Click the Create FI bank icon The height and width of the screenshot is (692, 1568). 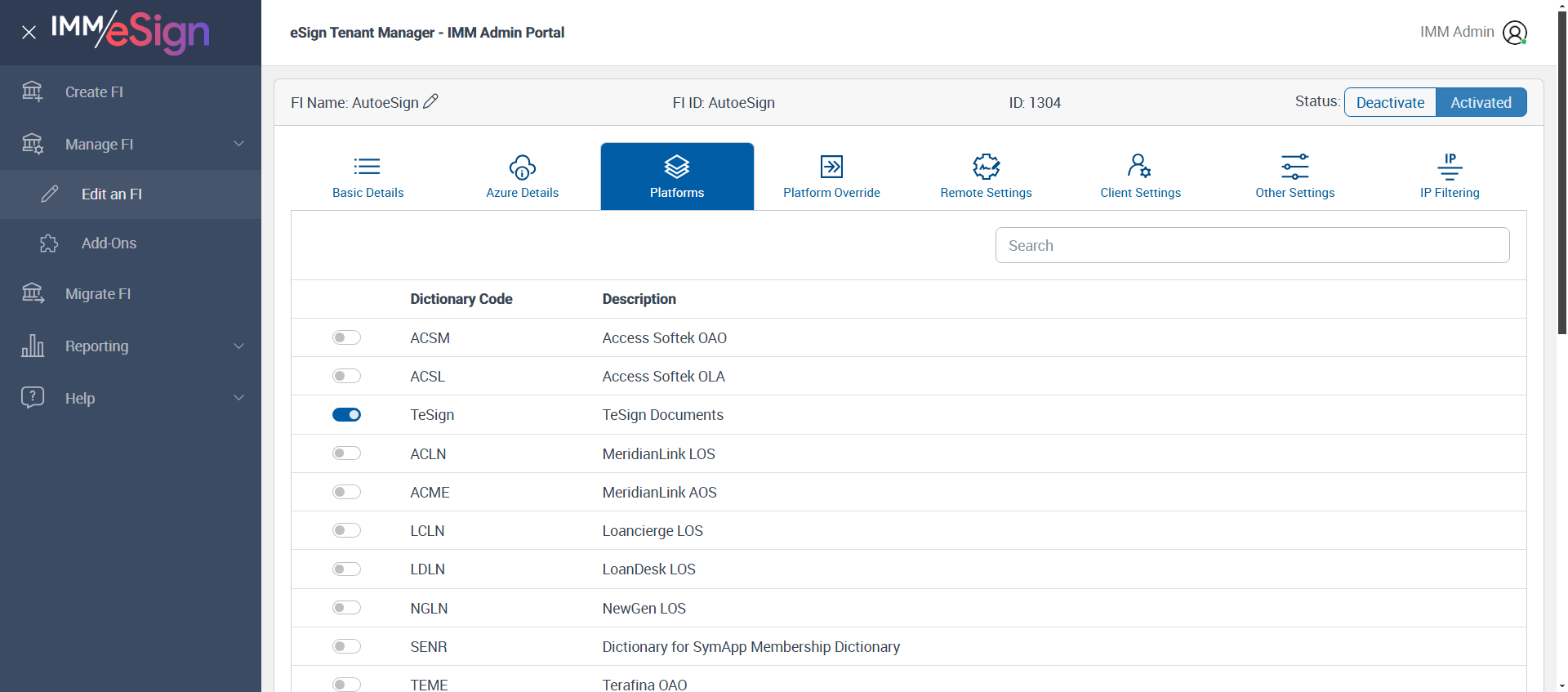[33, 92]
